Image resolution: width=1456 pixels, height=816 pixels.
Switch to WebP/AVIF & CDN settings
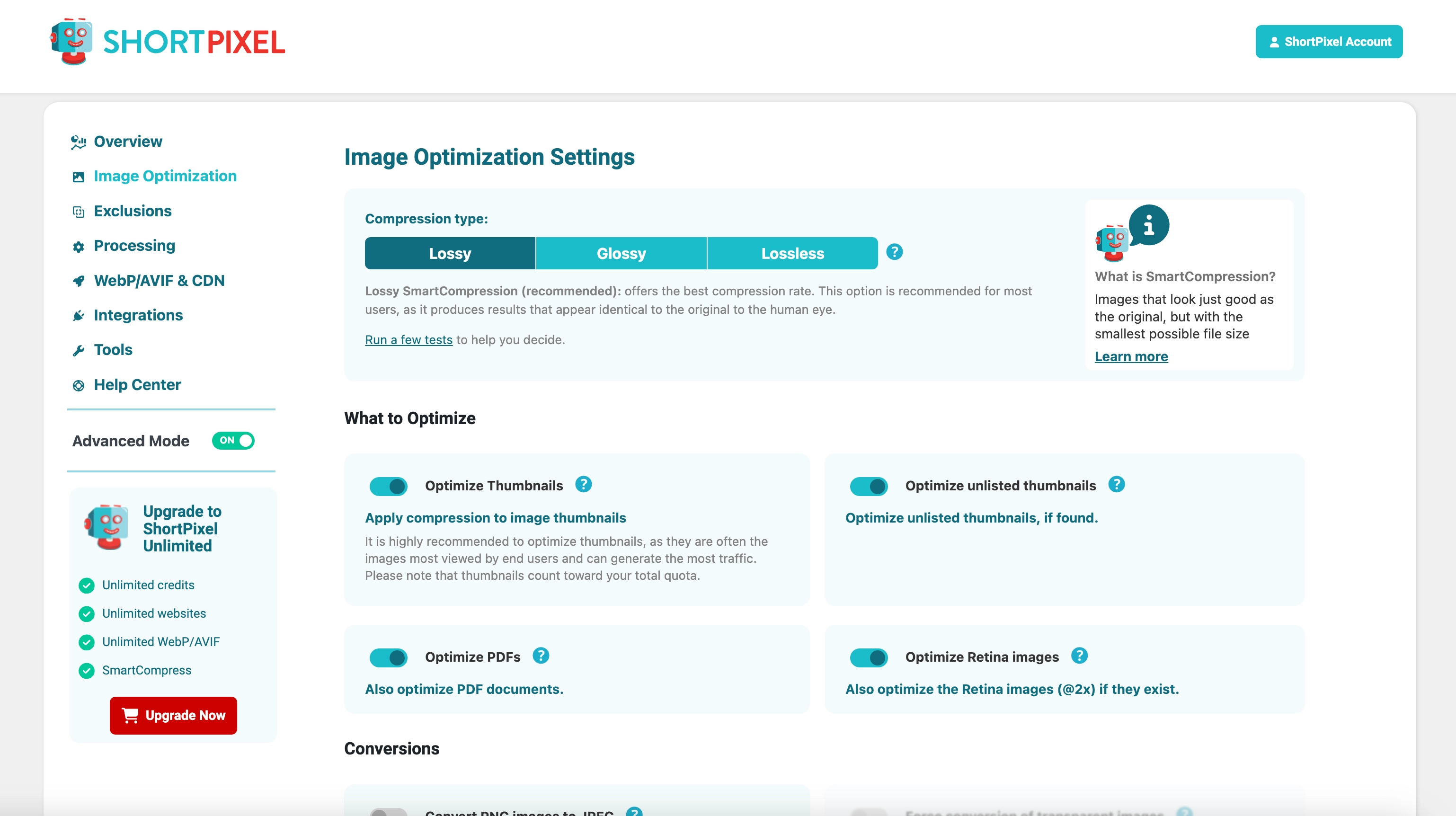tap(159, 280)
